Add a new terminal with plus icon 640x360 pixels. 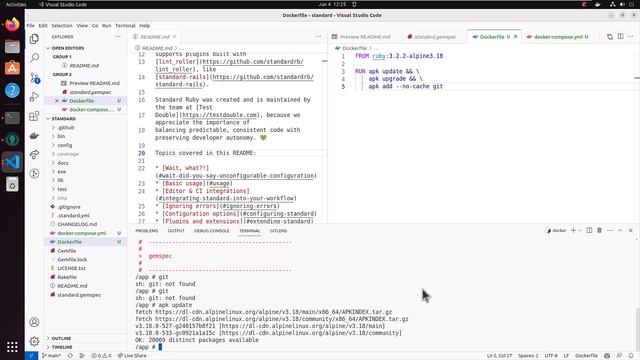point(573,231)
